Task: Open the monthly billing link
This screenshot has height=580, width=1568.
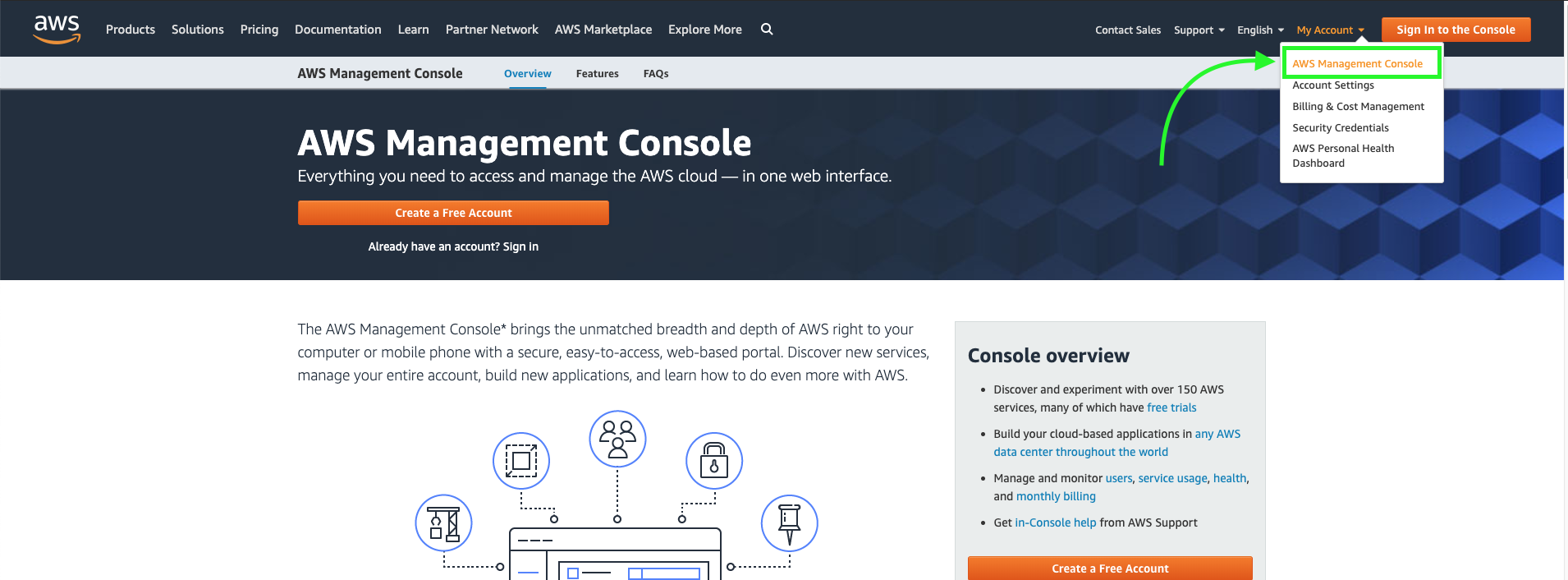Action: pos(1056,496)
